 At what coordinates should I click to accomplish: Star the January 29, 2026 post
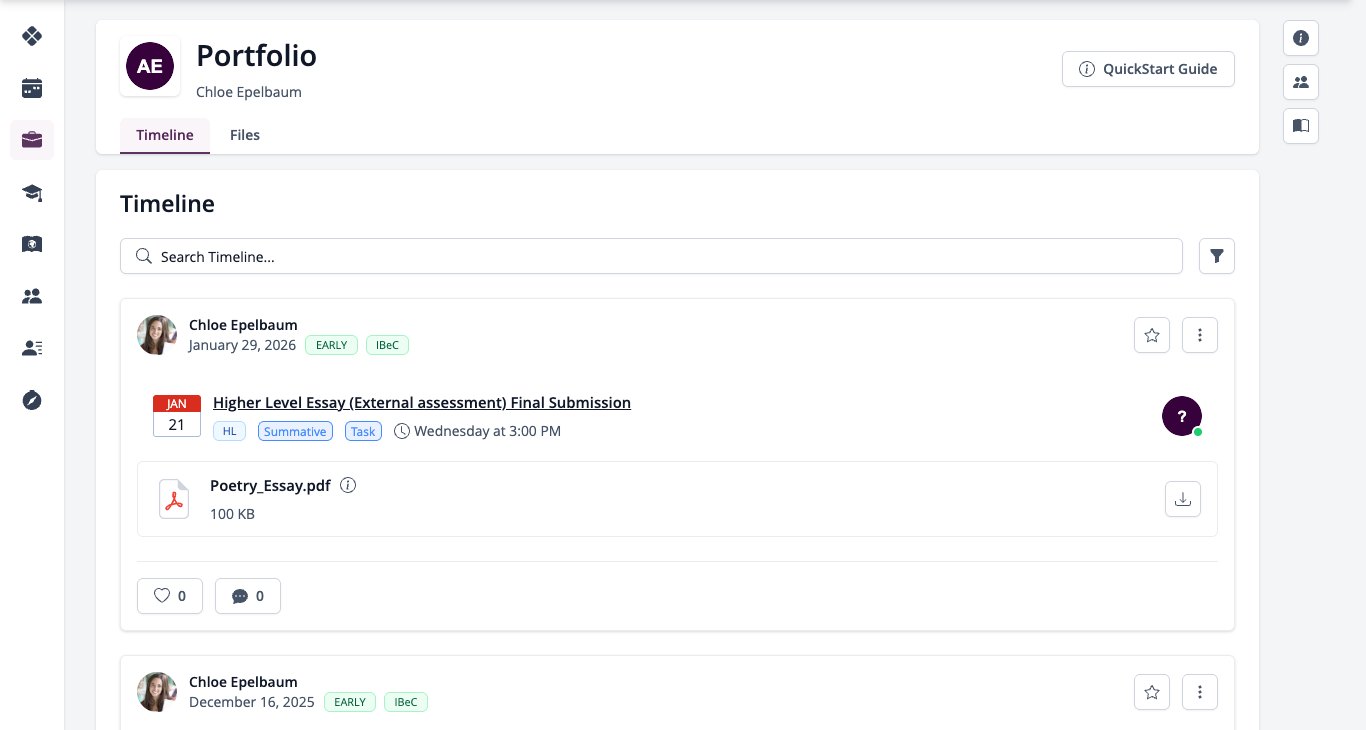[x=1152, y=335]
